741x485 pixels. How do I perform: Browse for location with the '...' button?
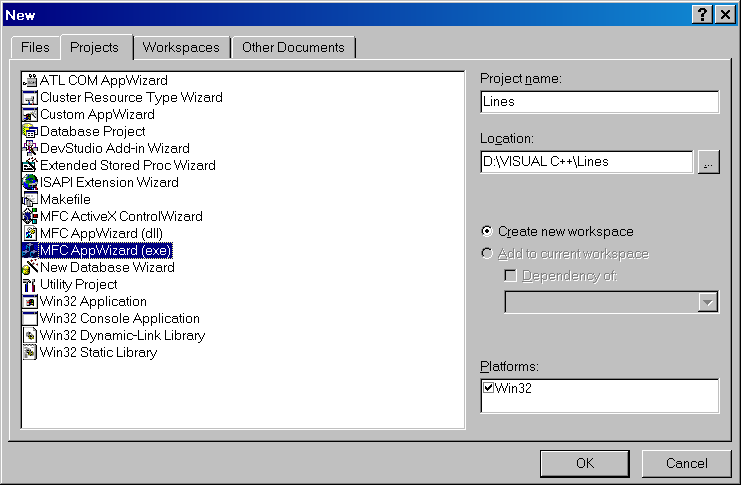tap(708, 162)
